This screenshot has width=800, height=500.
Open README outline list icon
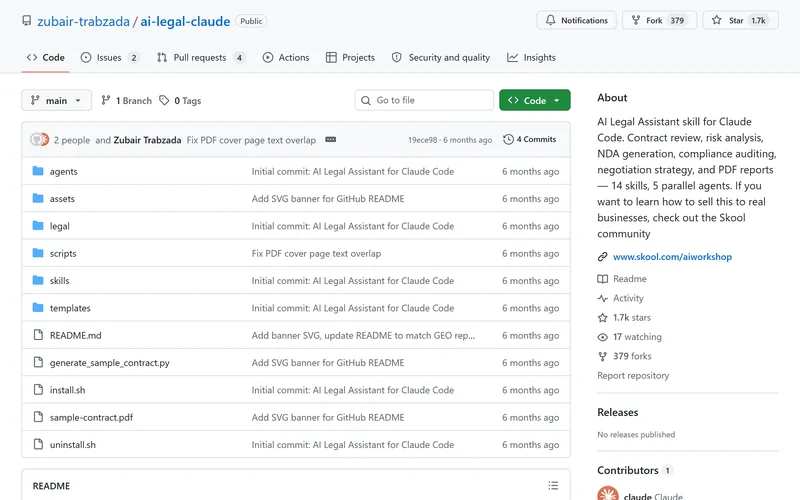[x=553, y=485]
